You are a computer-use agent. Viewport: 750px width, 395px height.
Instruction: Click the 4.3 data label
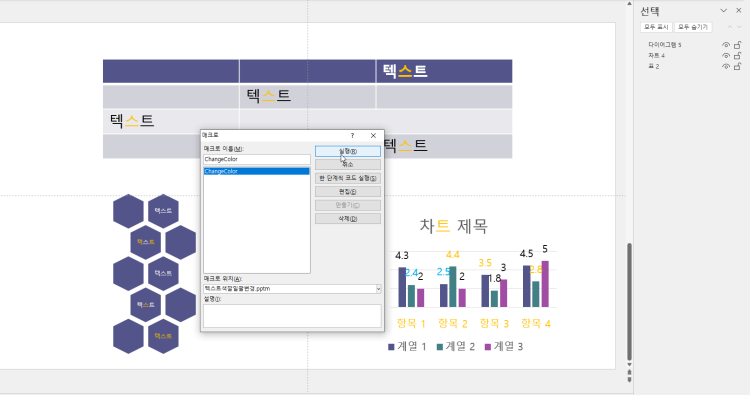click(x=402, y=256)
